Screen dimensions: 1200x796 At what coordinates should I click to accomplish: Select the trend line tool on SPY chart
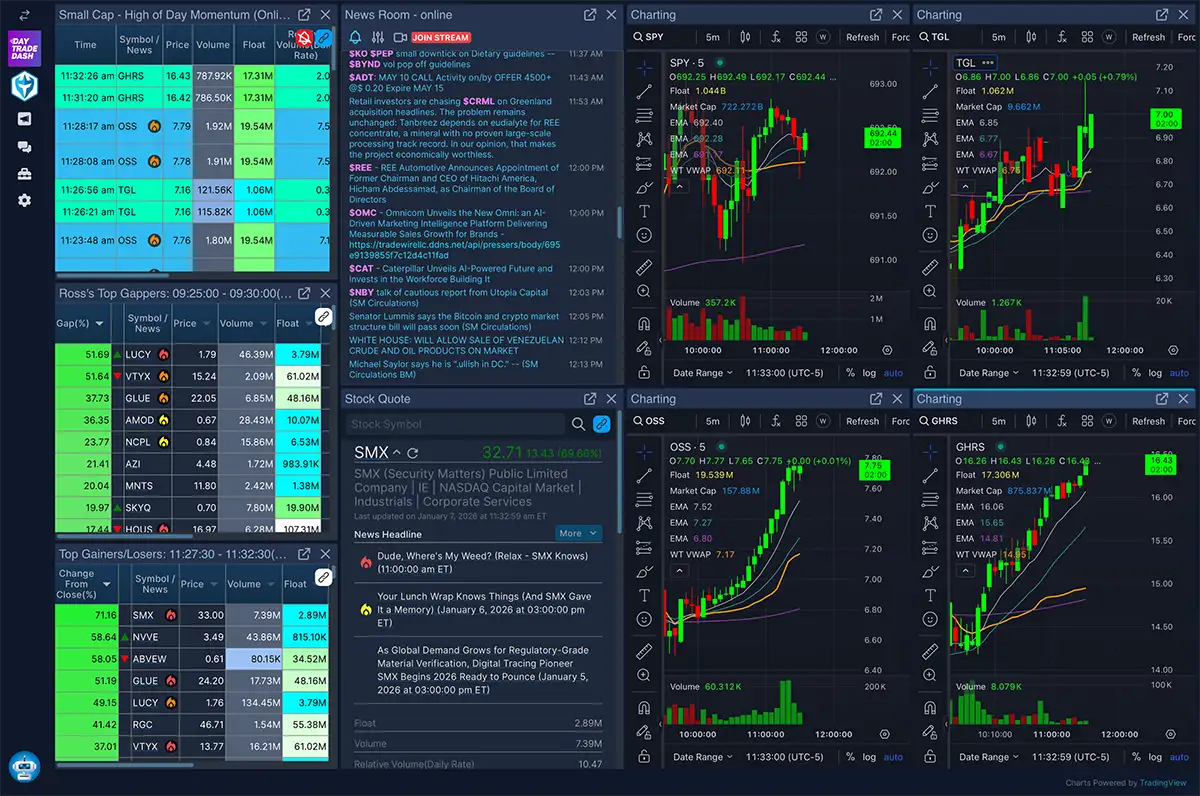click(x=644, y=91)
